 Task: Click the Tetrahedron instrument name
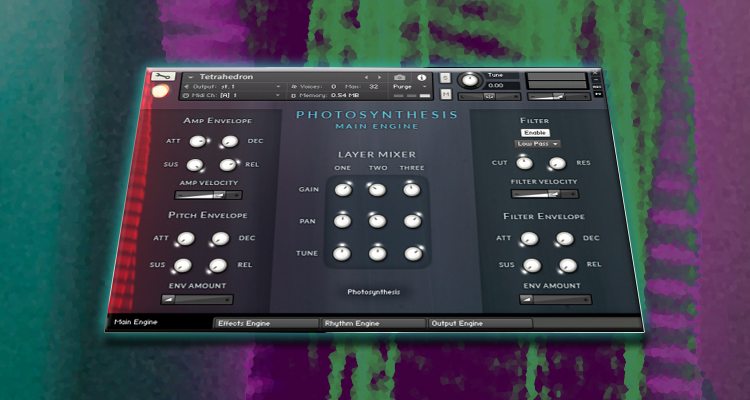coord(226,77)
